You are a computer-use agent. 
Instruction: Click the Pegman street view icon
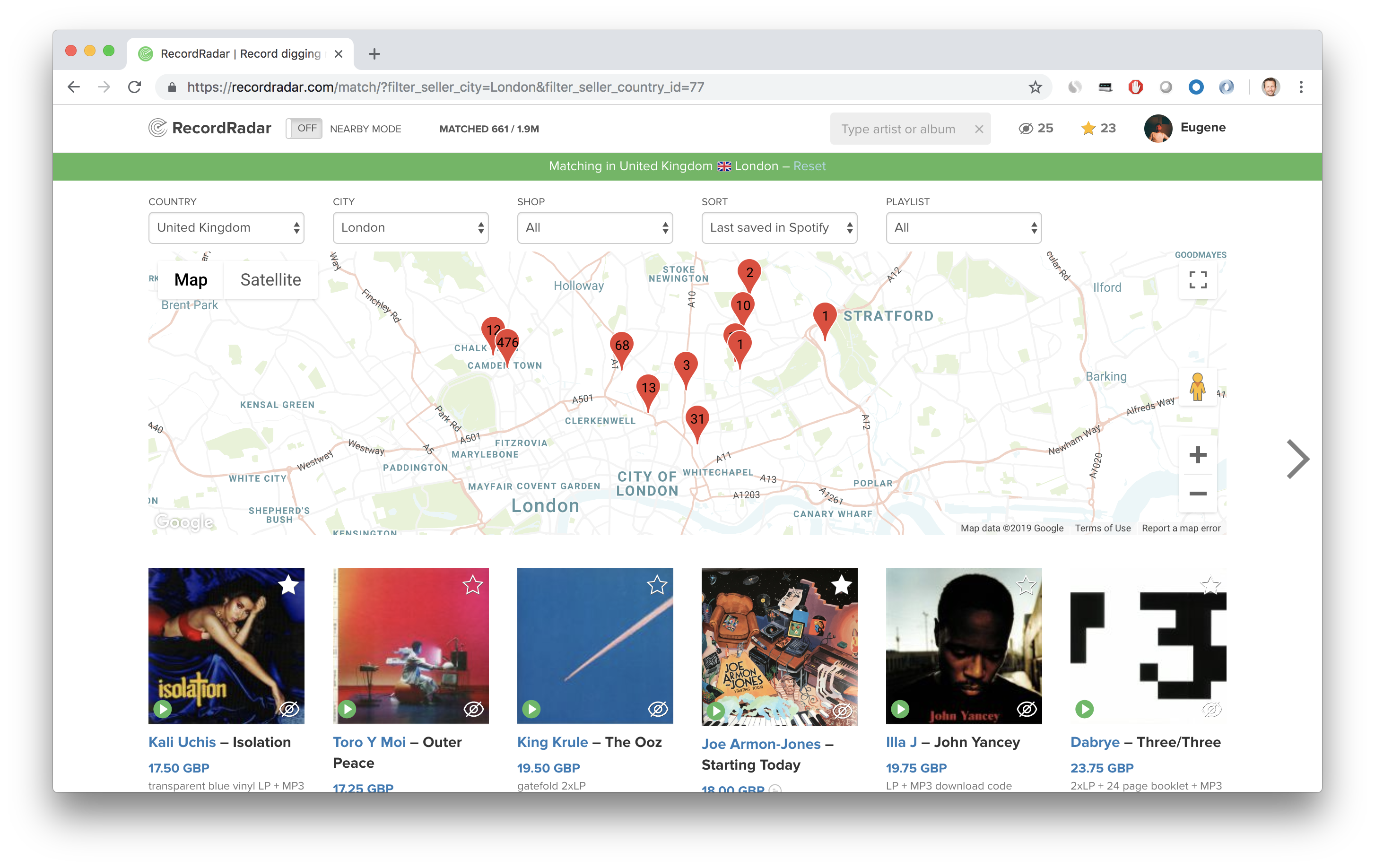[x=1197, y=387]
